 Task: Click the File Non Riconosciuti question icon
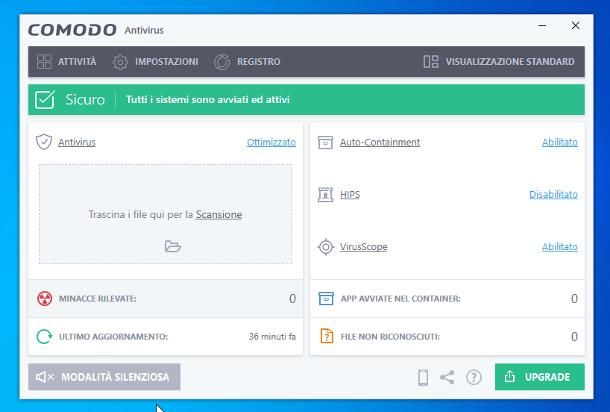coord(326,336)
